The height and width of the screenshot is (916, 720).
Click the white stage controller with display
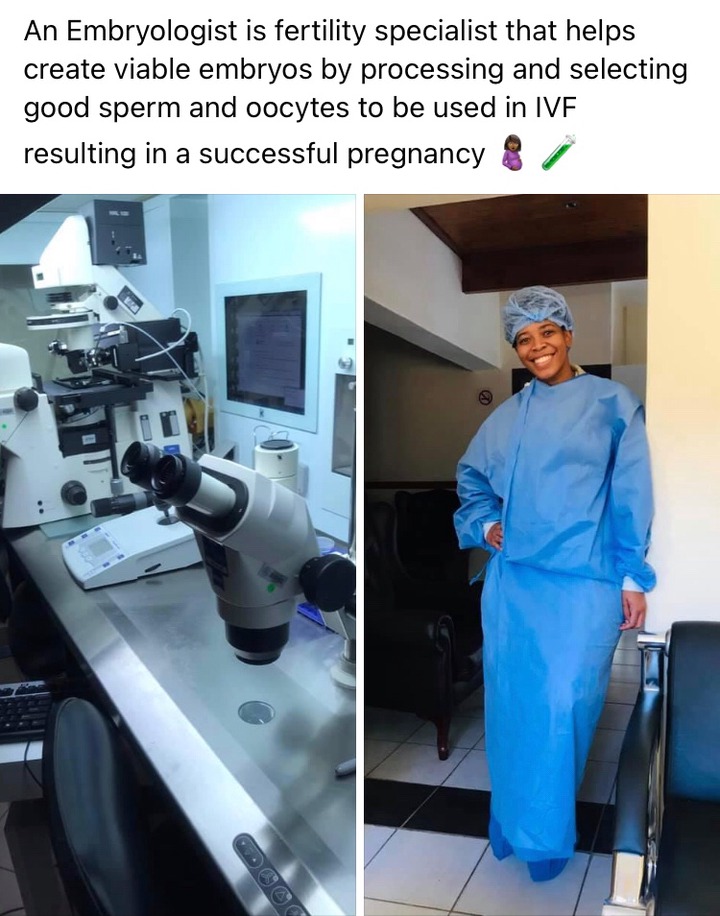(129, 551)
